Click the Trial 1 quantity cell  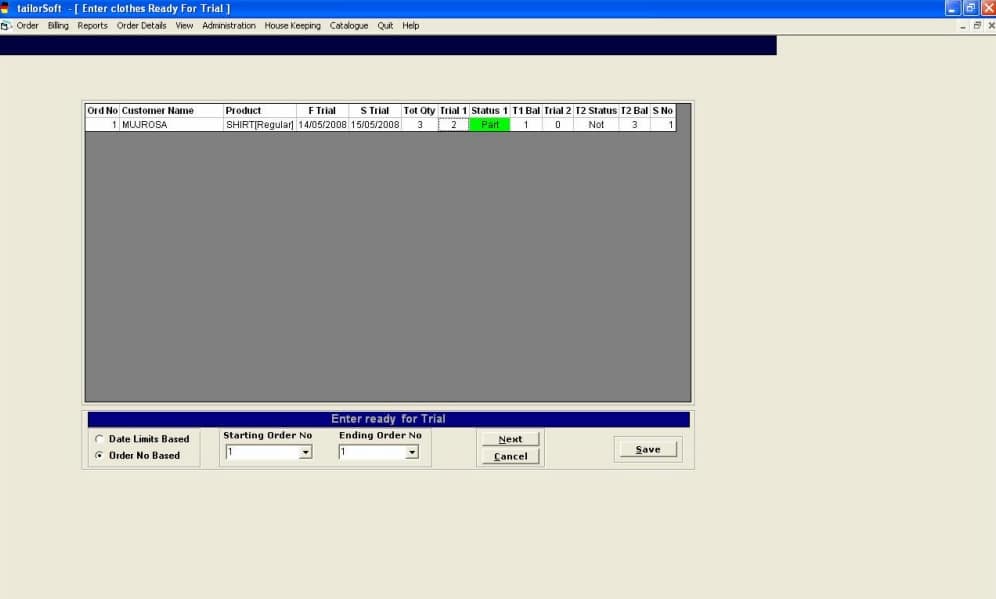pyautogui.click(x=453, y=125)
